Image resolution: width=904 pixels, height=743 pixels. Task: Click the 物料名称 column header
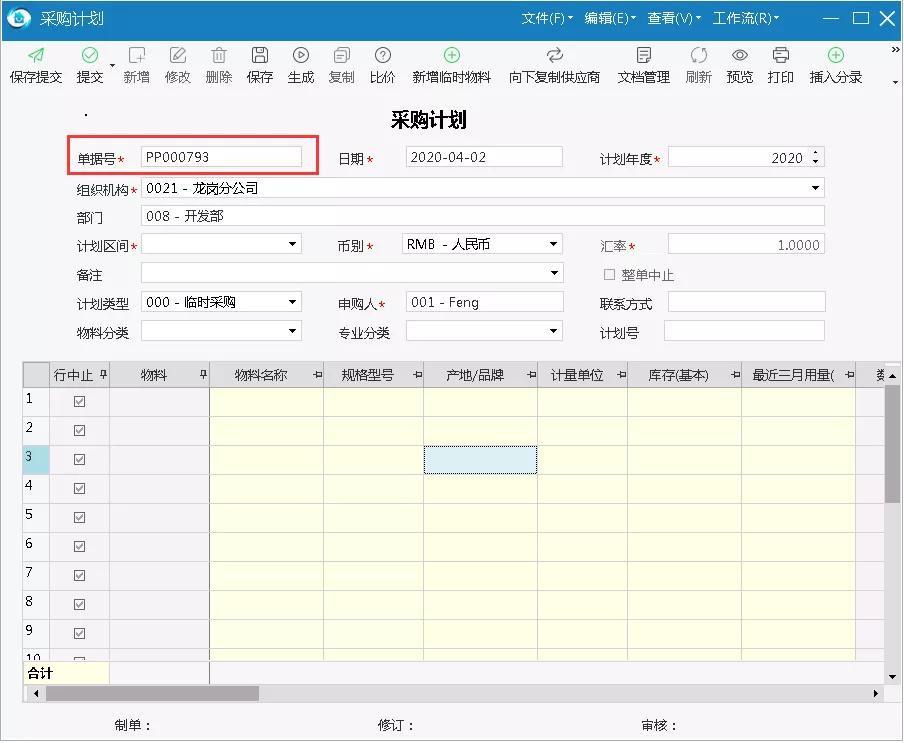coord(266,375)
